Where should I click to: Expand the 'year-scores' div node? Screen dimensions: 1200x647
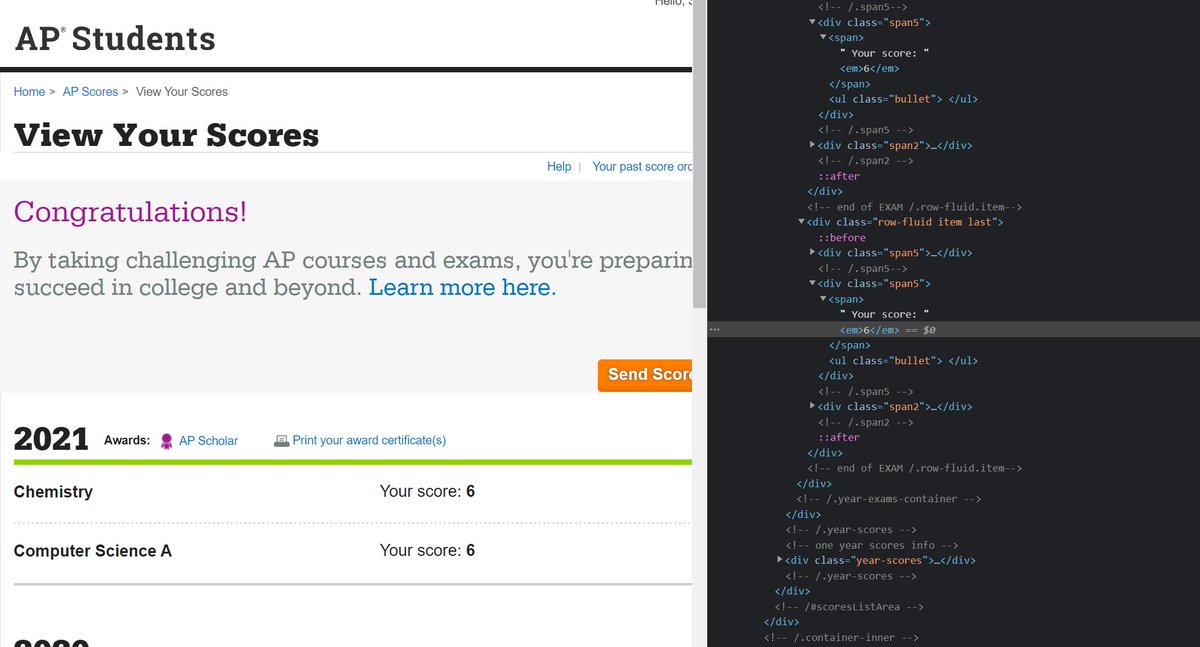[x=780, y=560]
